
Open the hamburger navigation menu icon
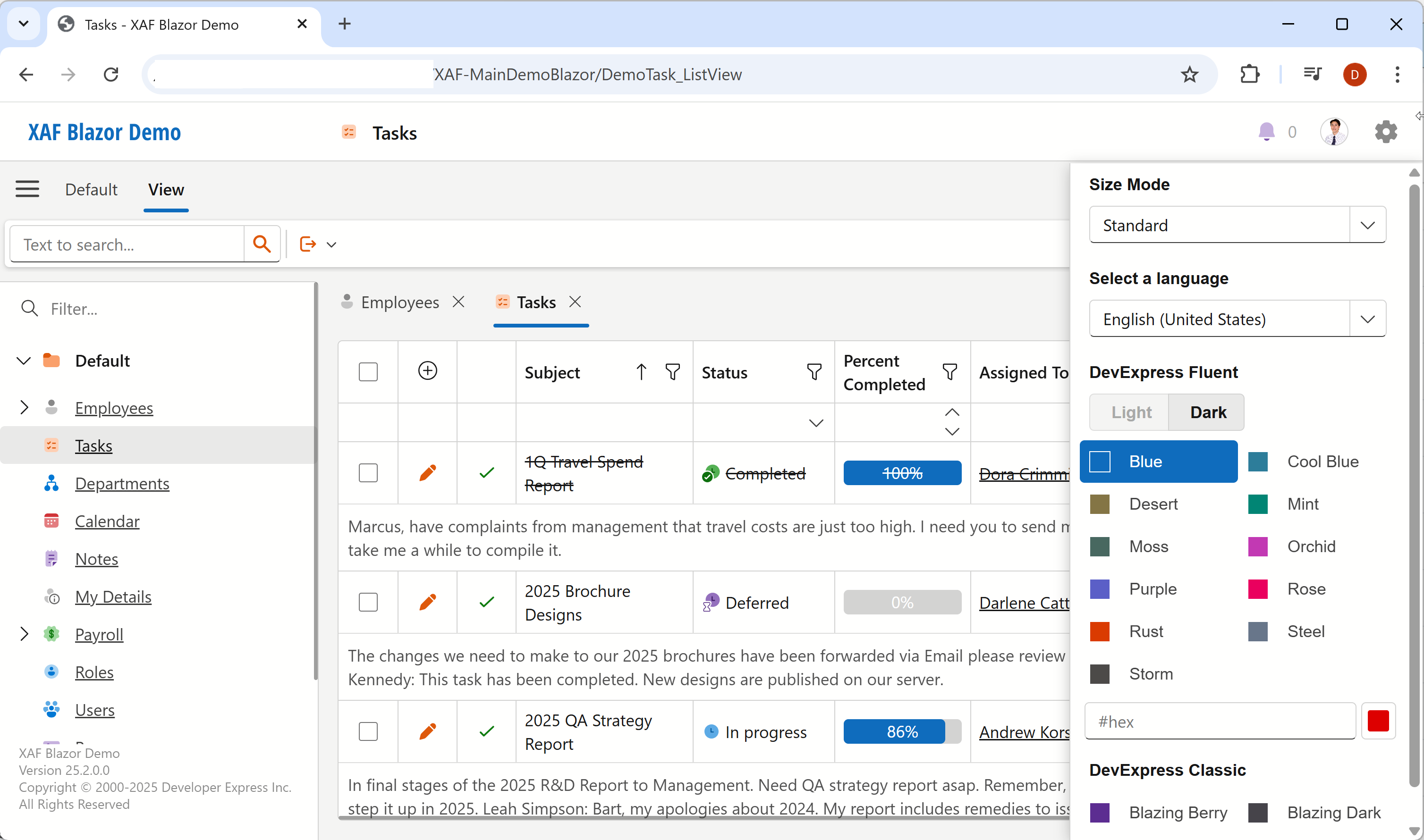[x=28, y=188]
